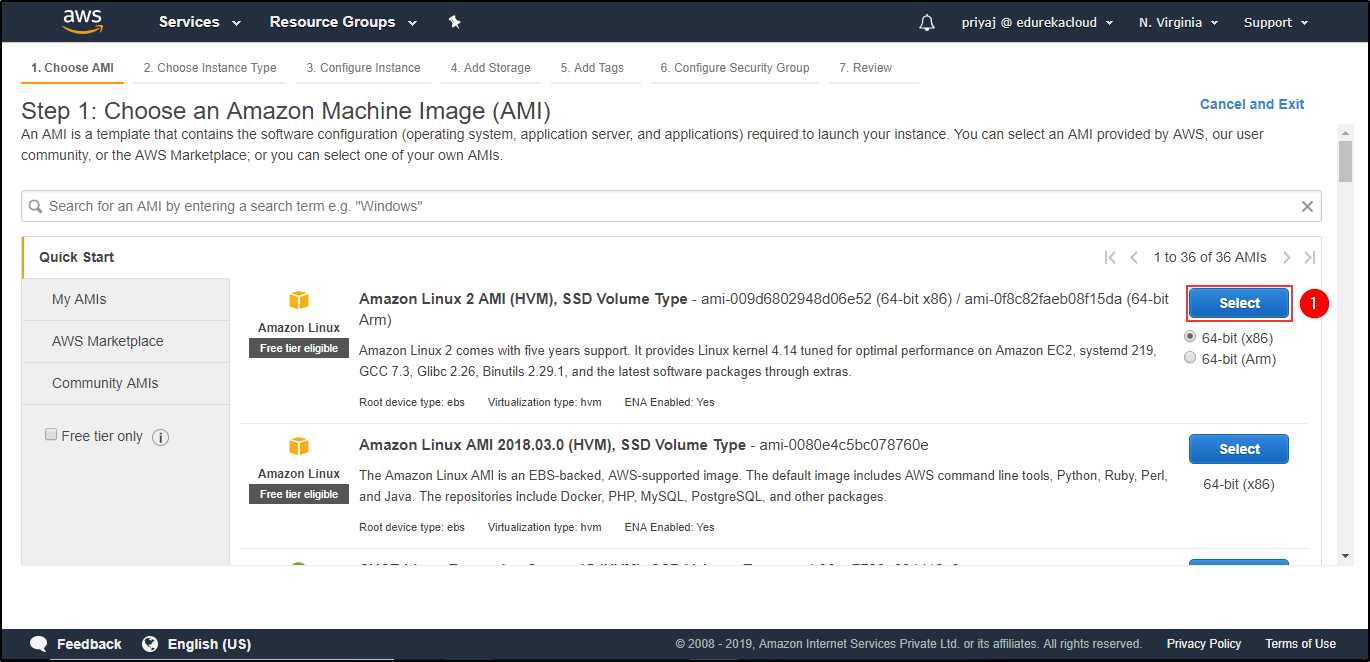Open N. Virginia region dropdown
Screen dimensions: 1370x662
(1178, 22)
